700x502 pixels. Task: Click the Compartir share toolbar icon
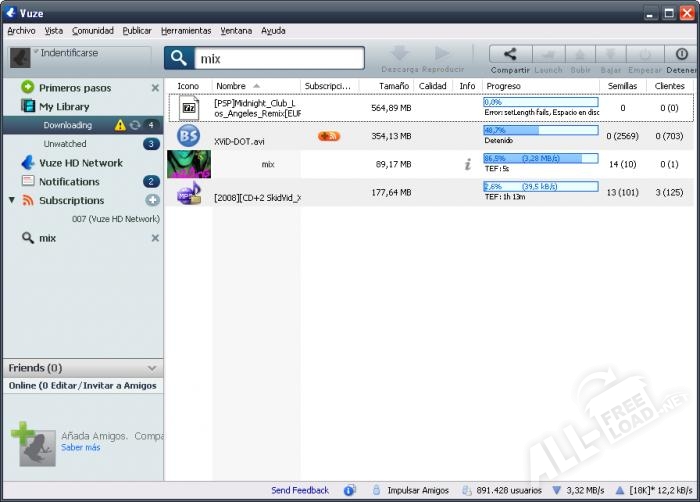510,56
